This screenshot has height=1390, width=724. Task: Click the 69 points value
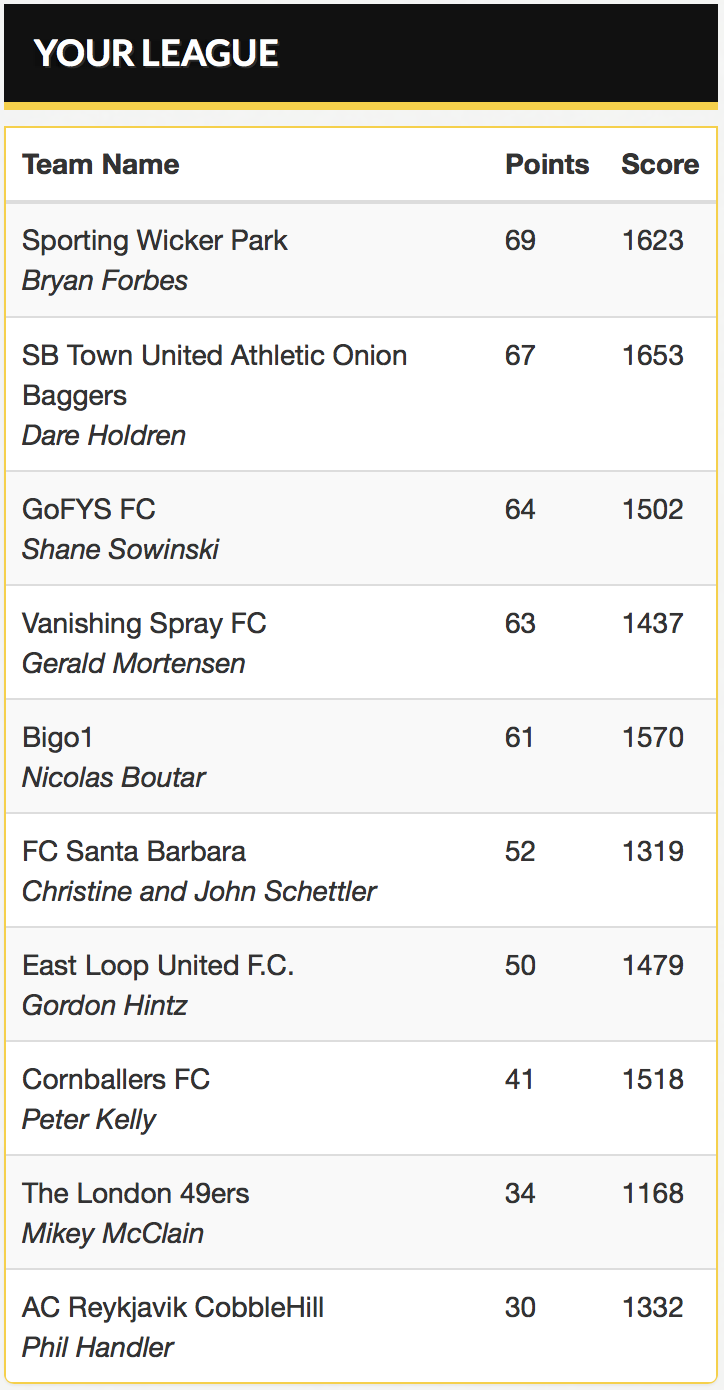(520, 241)
